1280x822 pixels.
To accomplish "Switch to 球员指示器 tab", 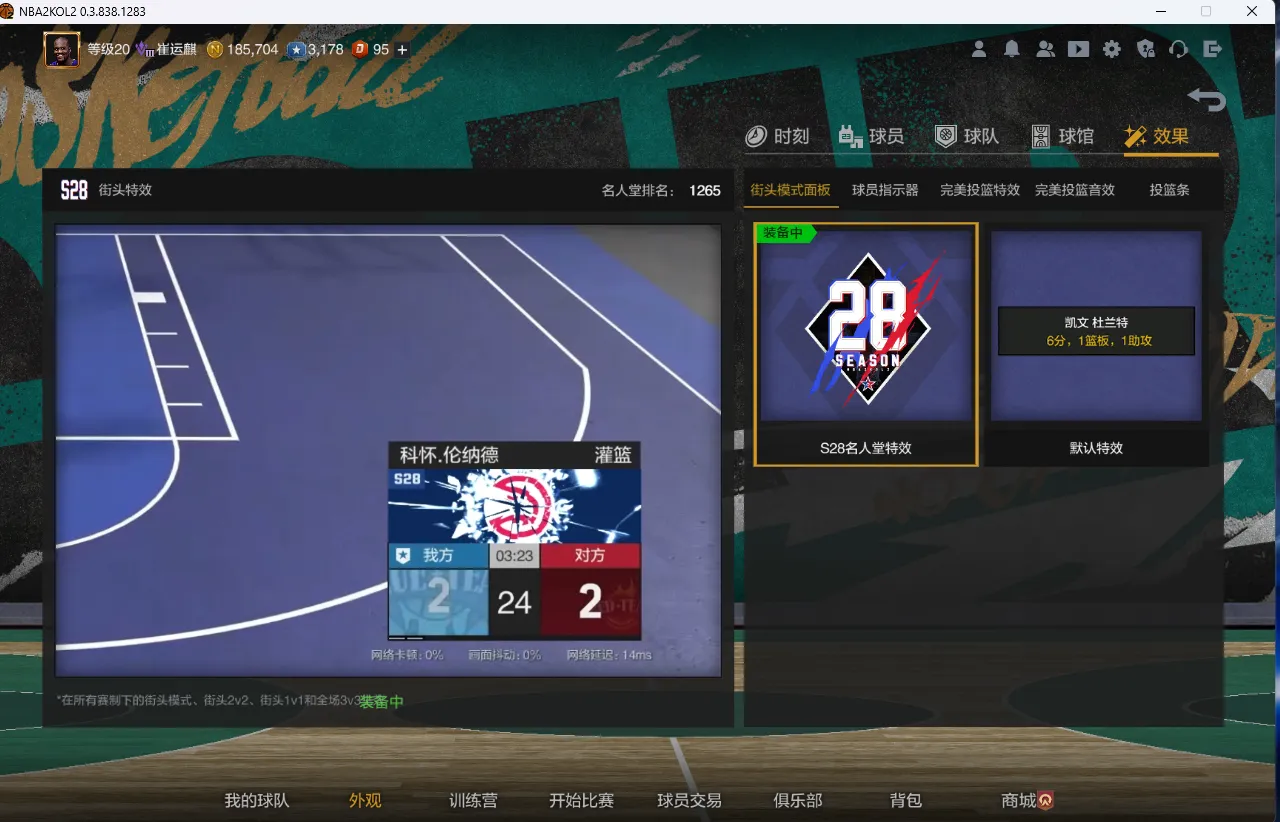I will [885, 190].
